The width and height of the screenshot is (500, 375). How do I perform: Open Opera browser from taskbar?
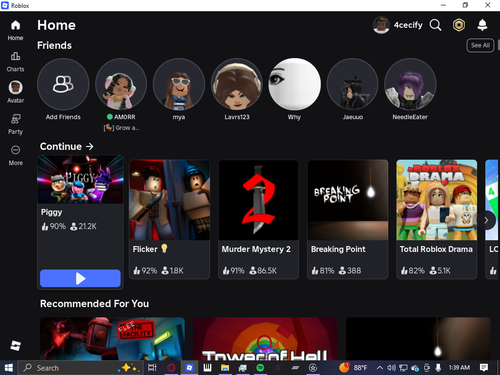pos(171,368)
